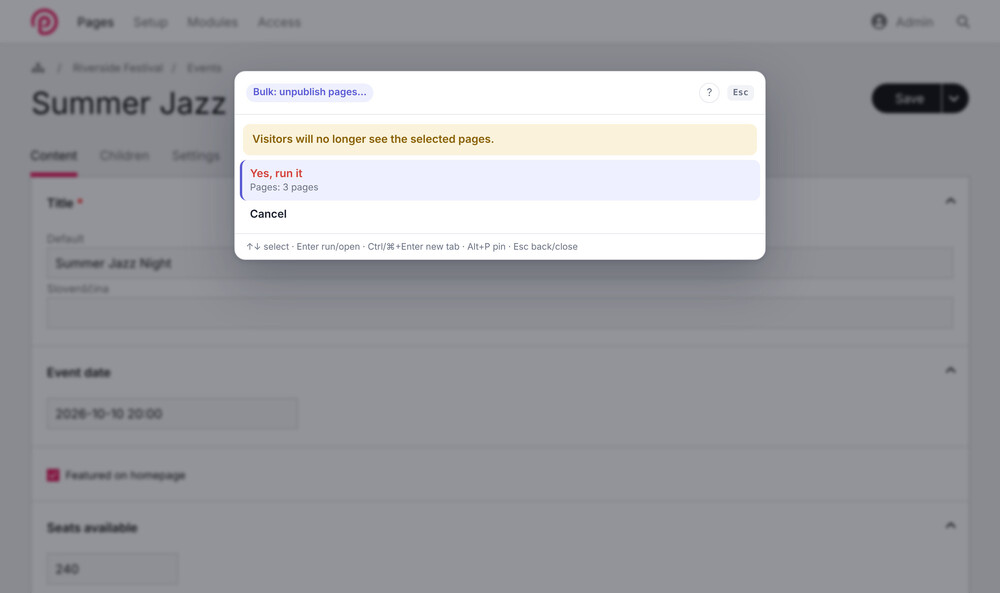Focus the Seats available input field
The height and width of the screenshot is (593, 1000).
coord(112,569)
